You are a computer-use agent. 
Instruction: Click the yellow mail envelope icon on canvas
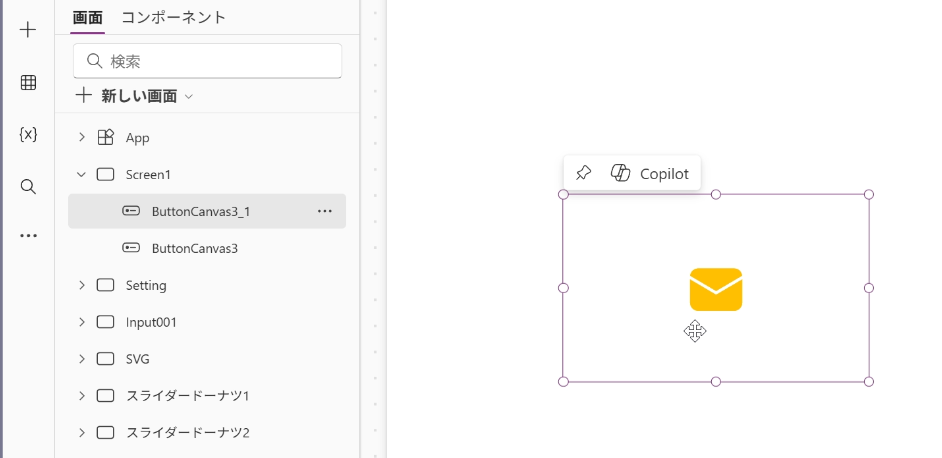coord(715,290)
